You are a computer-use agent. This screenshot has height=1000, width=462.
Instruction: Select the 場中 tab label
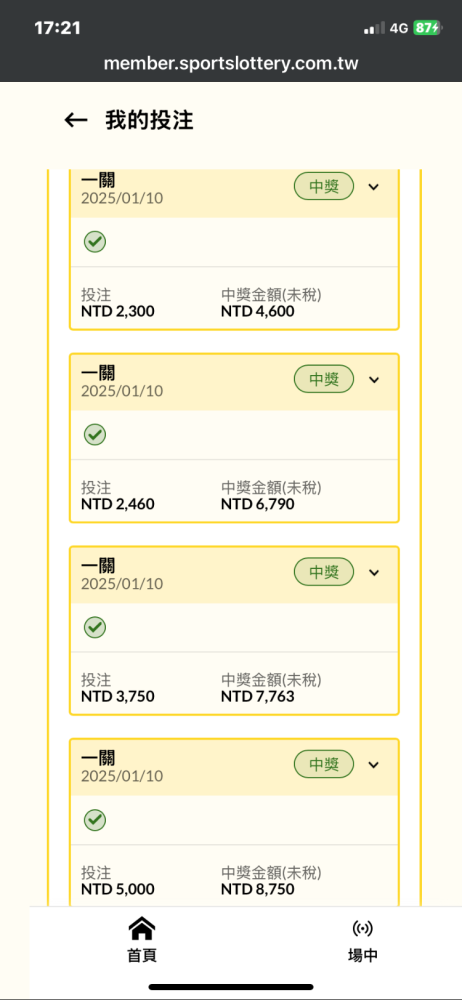click(362, 955)
